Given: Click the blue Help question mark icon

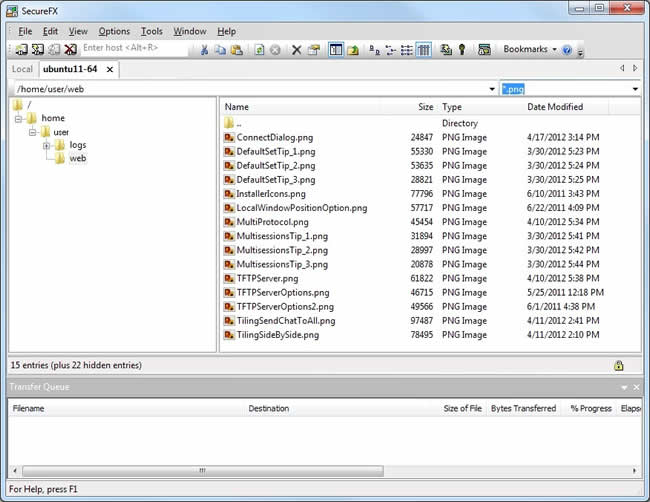Looking at the screenshot, I should coord(567,50).
